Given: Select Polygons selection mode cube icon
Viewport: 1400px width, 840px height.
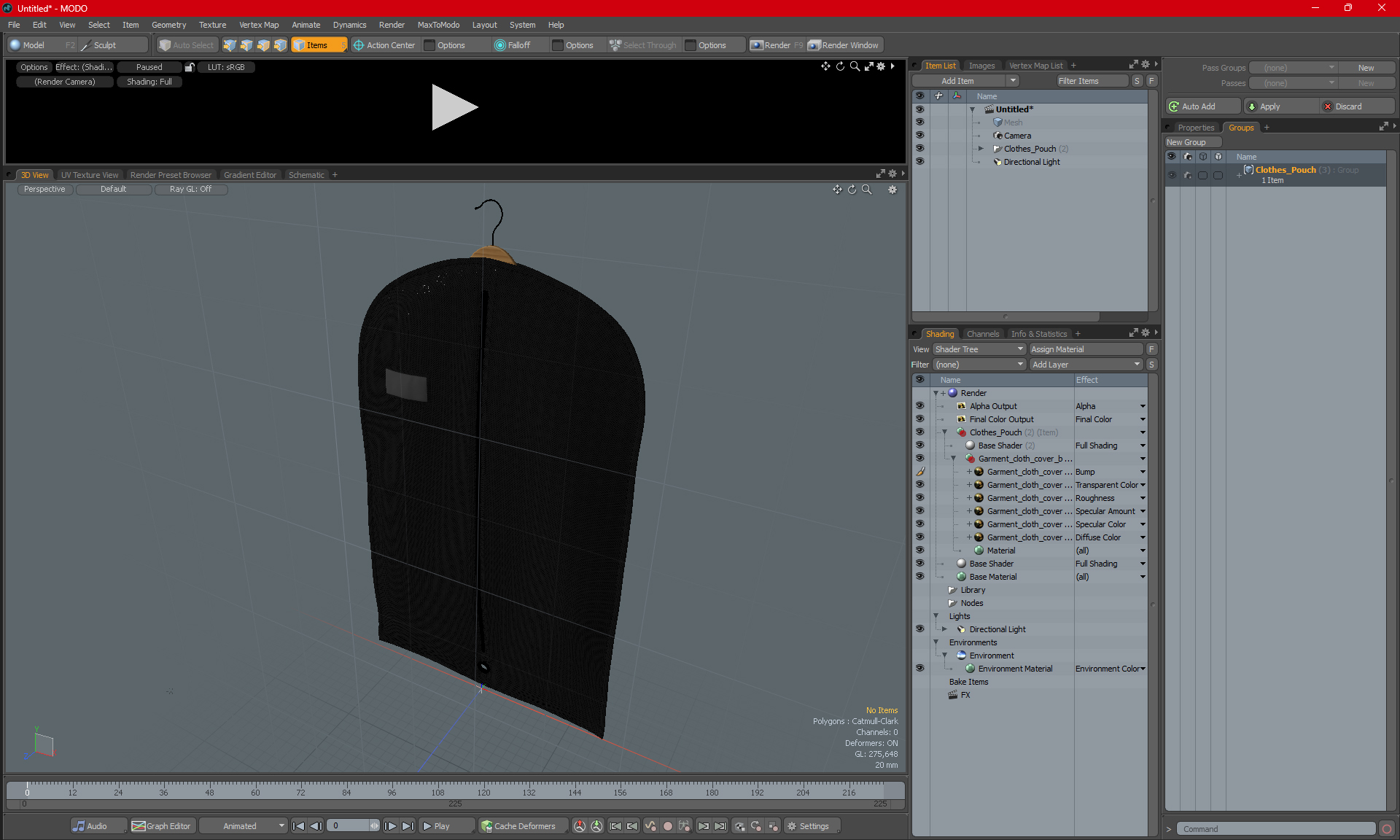Looking at the screenshot, I should click(263, 45).
